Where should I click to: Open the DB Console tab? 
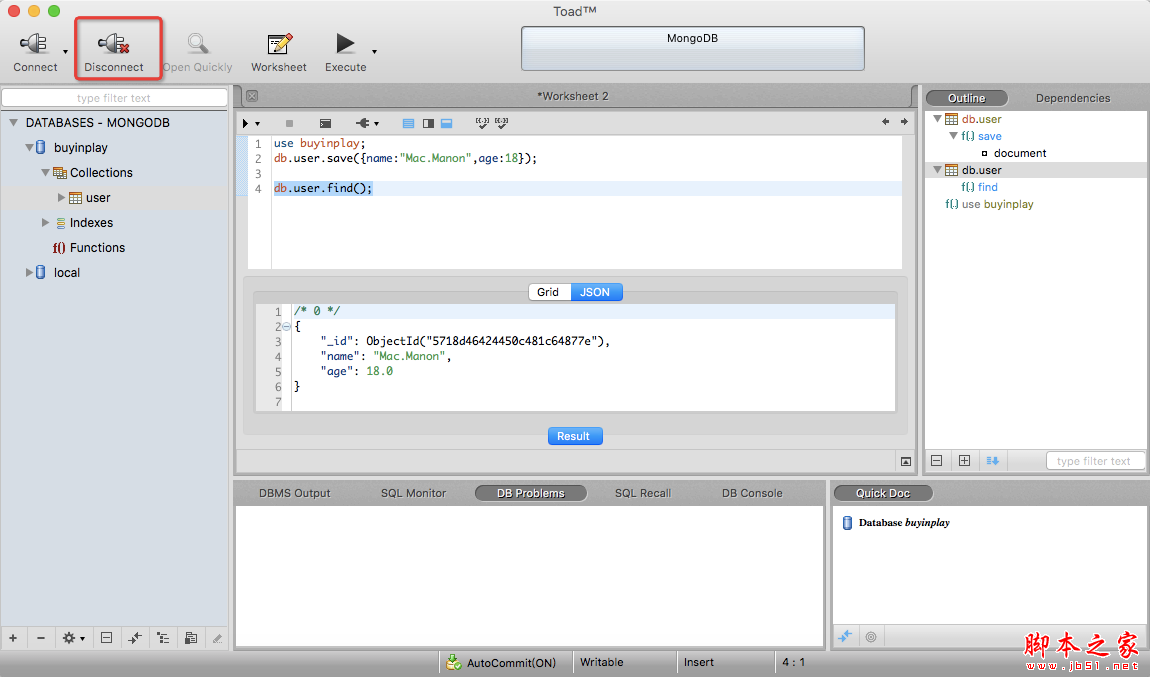click(x=752, y=493)
